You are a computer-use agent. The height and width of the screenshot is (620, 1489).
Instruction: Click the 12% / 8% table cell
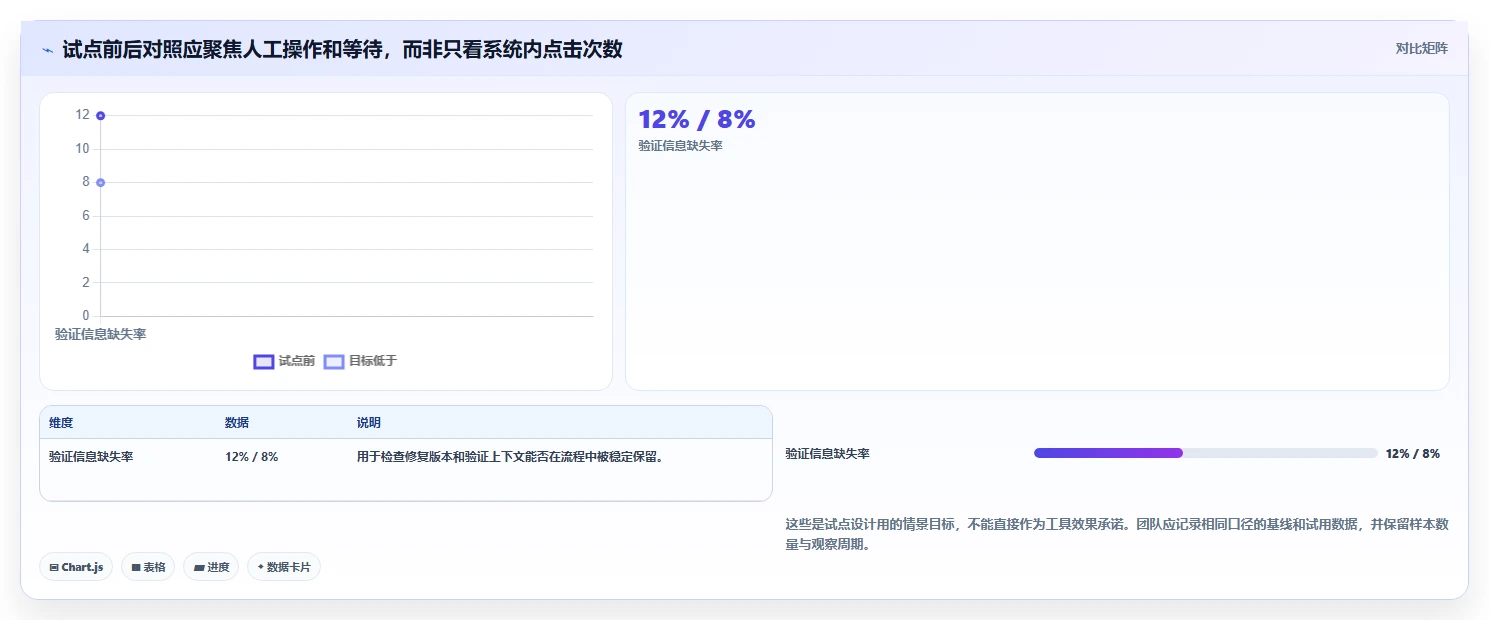[251, 457]
